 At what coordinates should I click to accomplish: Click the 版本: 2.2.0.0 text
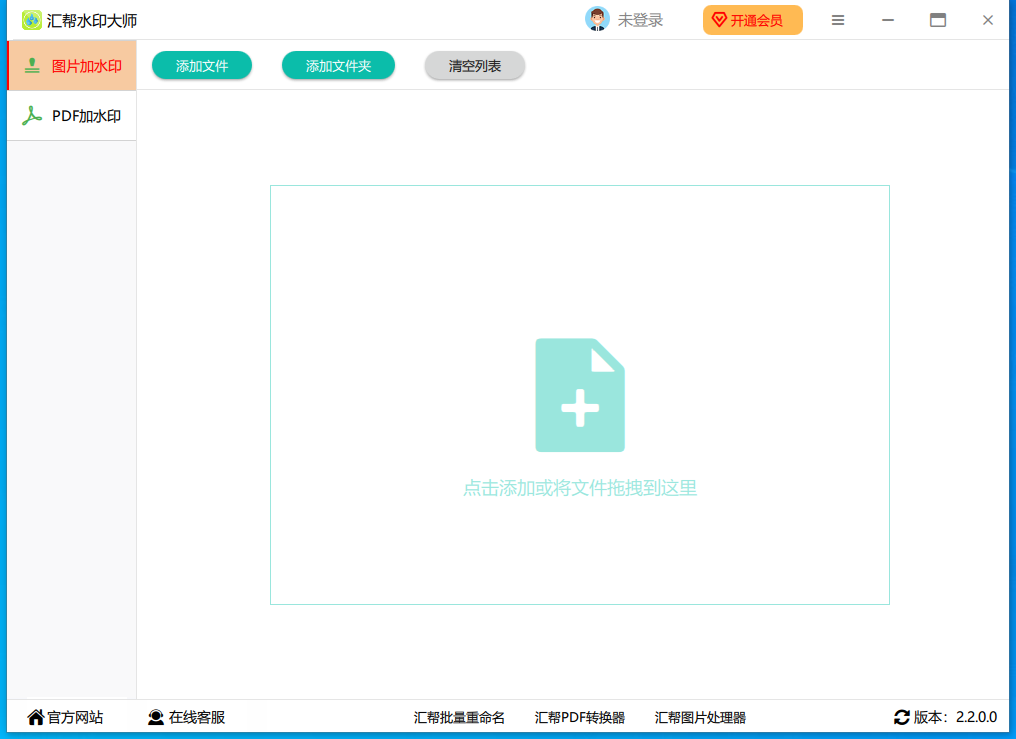(955, 717)
